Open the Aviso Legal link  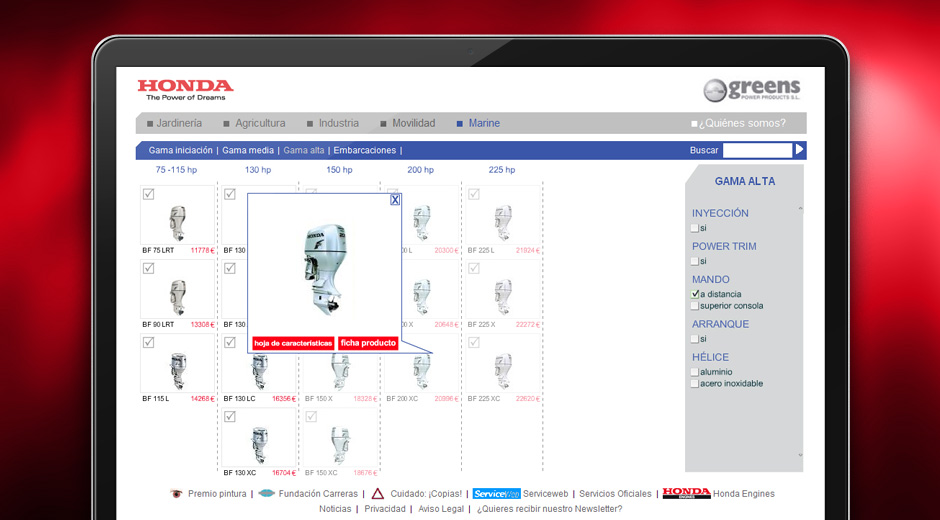click(441, 509)
